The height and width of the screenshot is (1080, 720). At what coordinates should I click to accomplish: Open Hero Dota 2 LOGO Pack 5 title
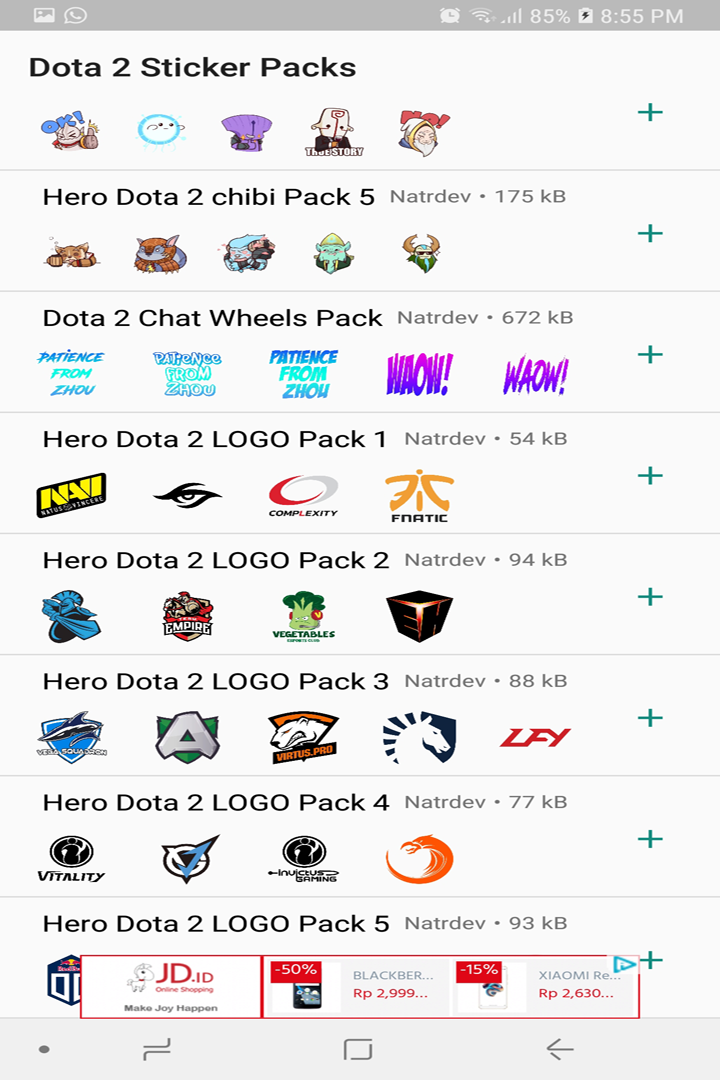pyautogui.click(x=215, y=923)
